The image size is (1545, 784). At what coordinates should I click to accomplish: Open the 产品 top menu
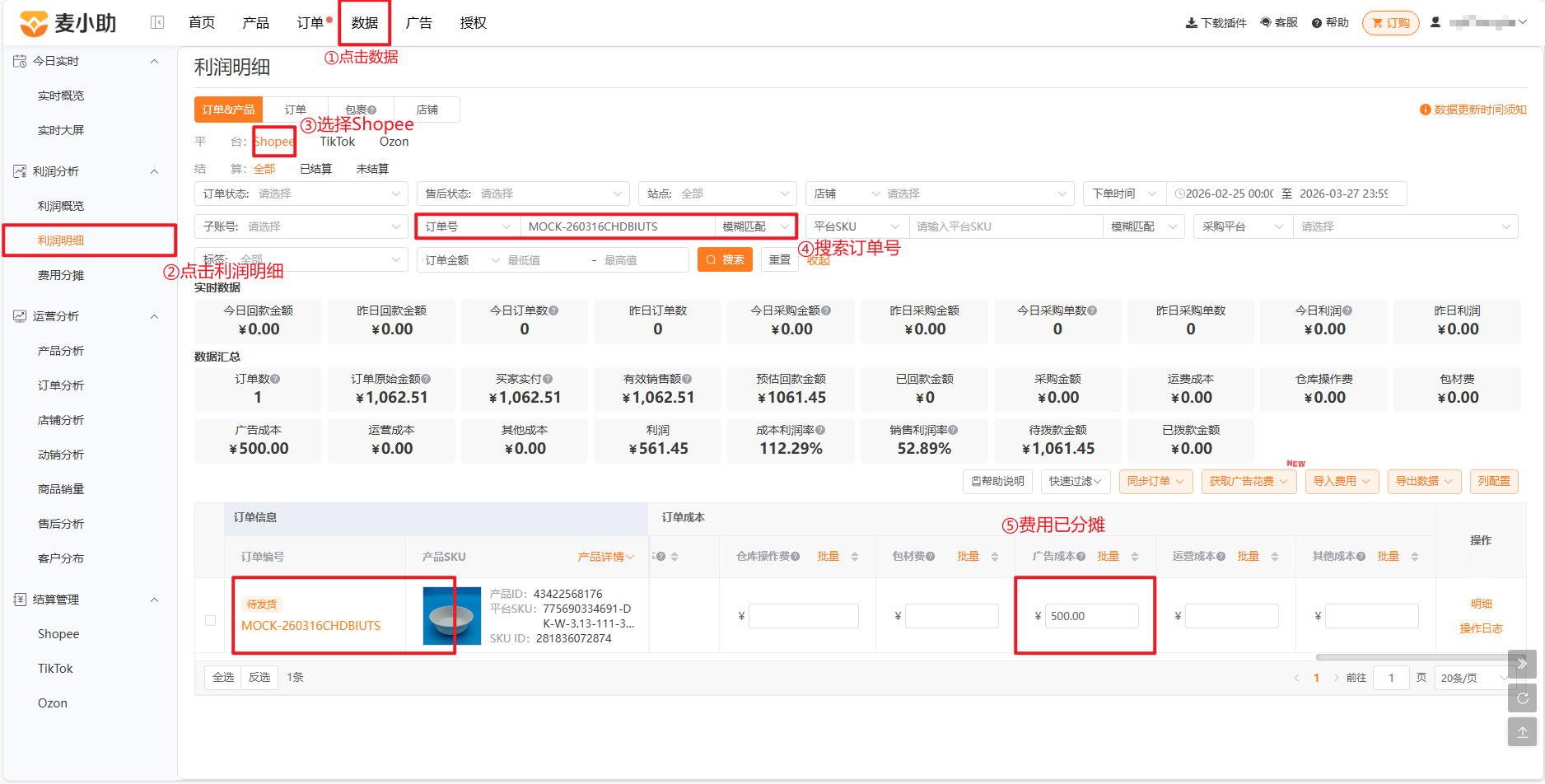click(256, 22)
